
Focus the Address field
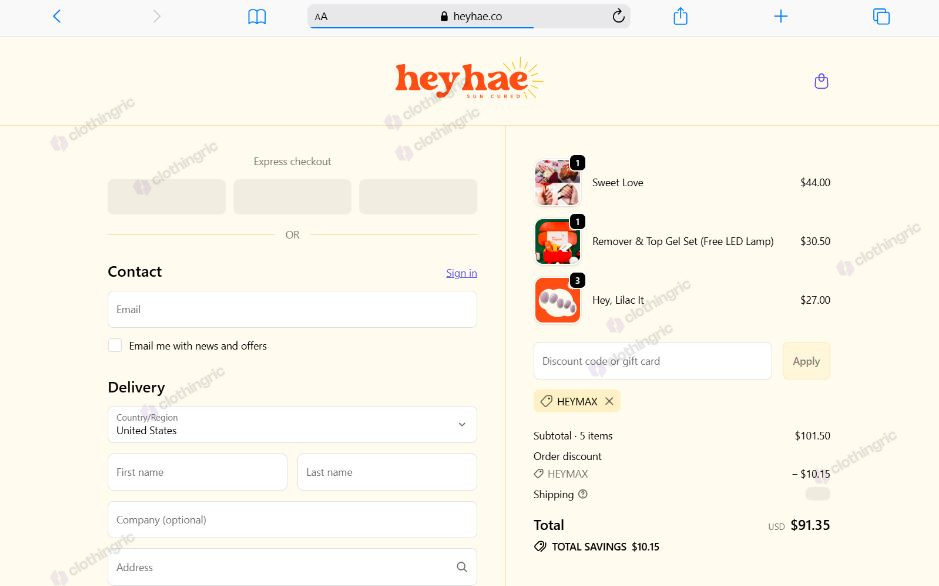292,567
